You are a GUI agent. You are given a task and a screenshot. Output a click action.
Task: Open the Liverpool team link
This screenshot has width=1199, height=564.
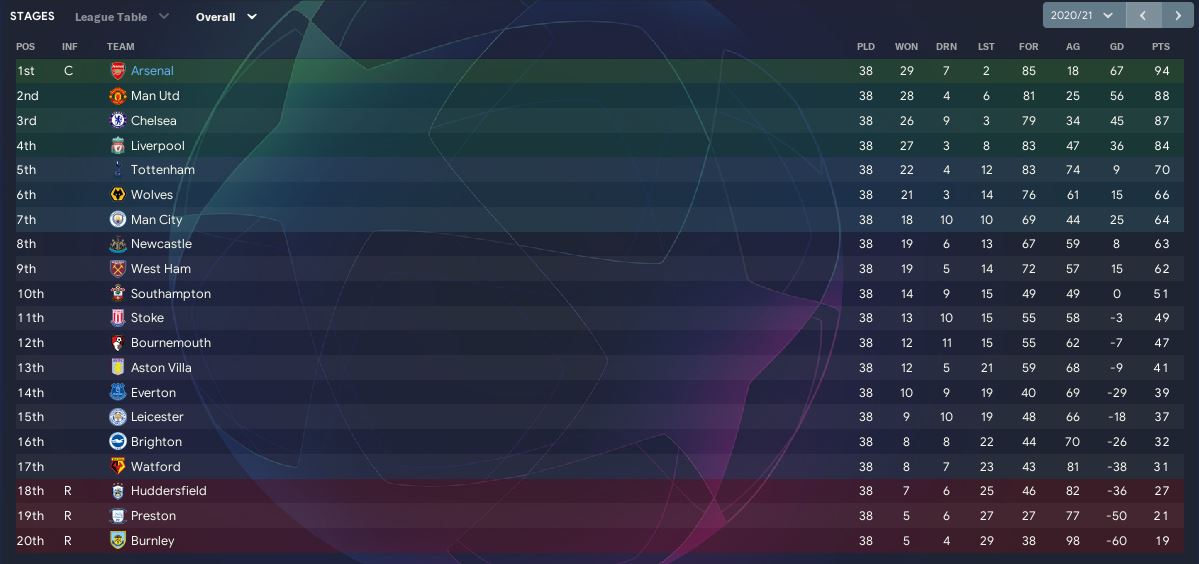point(158,145)
